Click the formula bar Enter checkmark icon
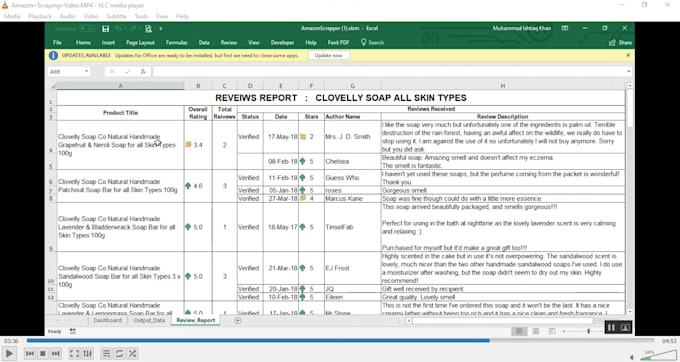This screenshot has width=680, height=362. click(128, 72)
